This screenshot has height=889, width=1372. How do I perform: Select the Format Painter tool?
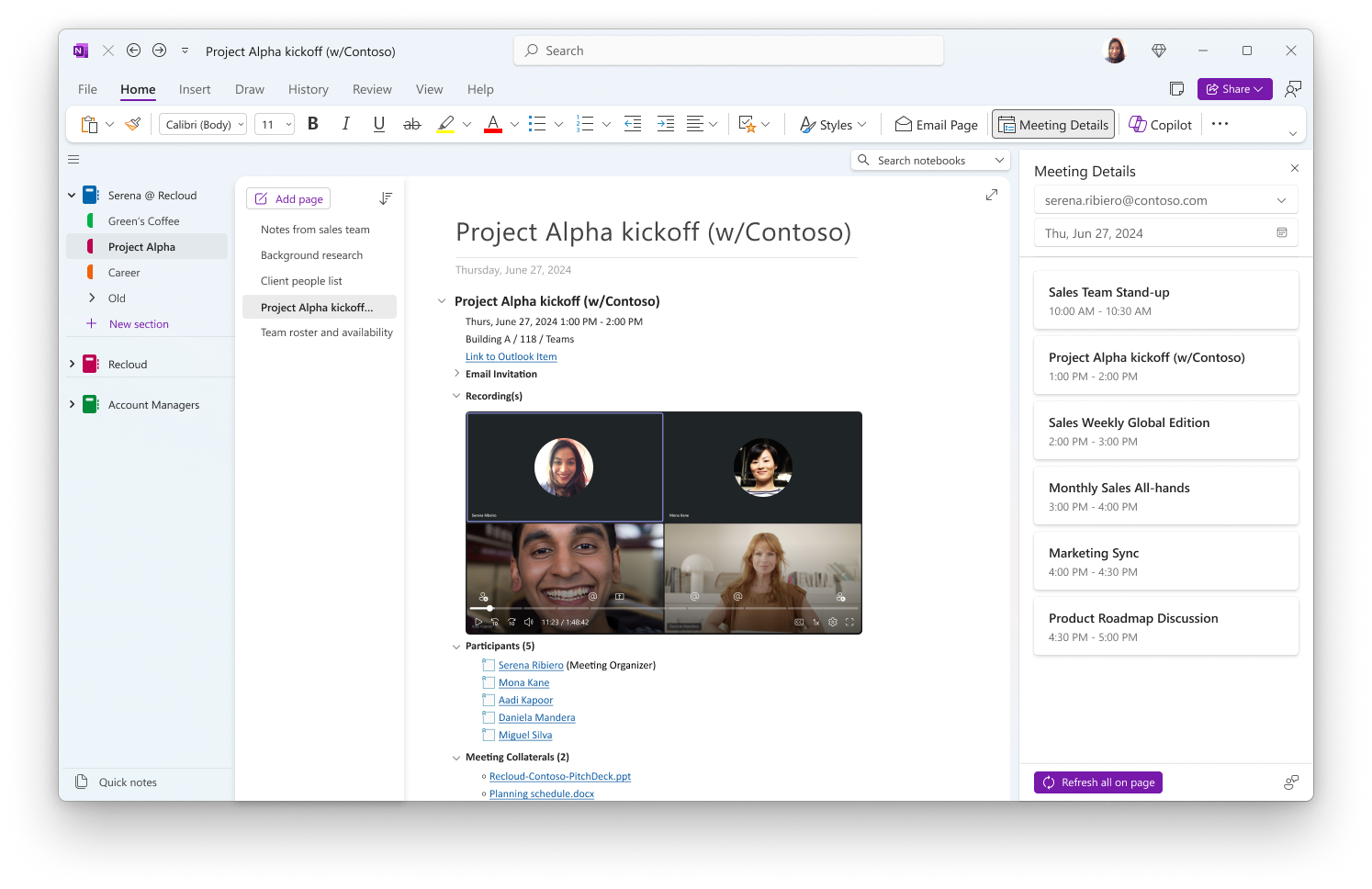(x=131, y=123)
